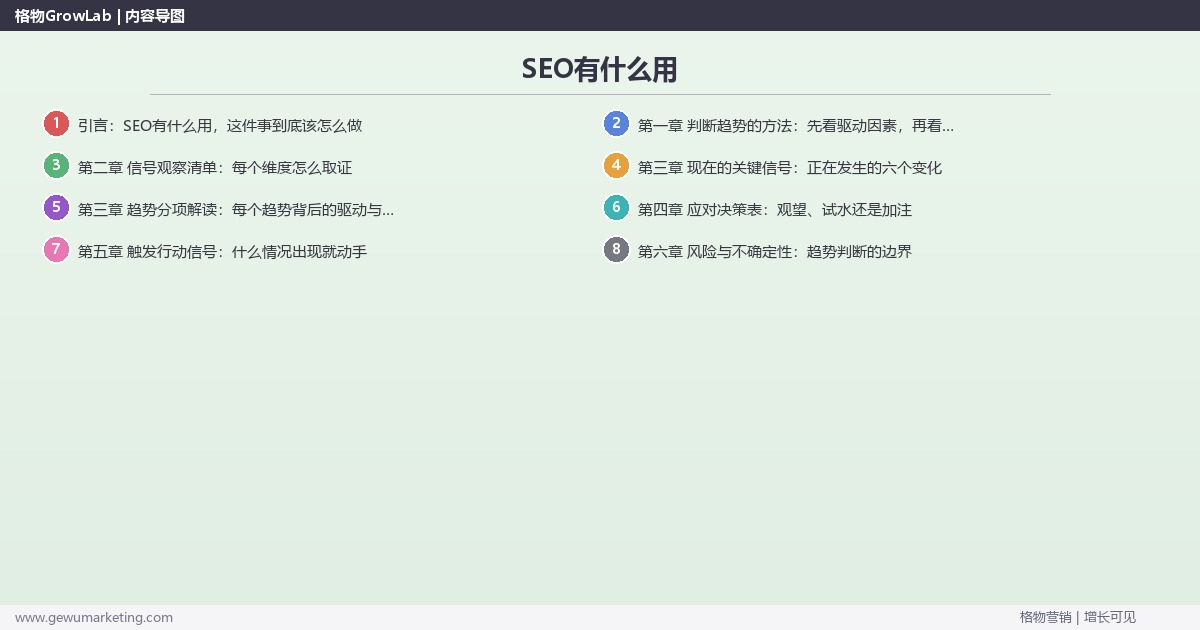This screenshot has width=1200, height=630.
Task: Open 第二章 信号观察清单 entry
Action: point(215,168)
